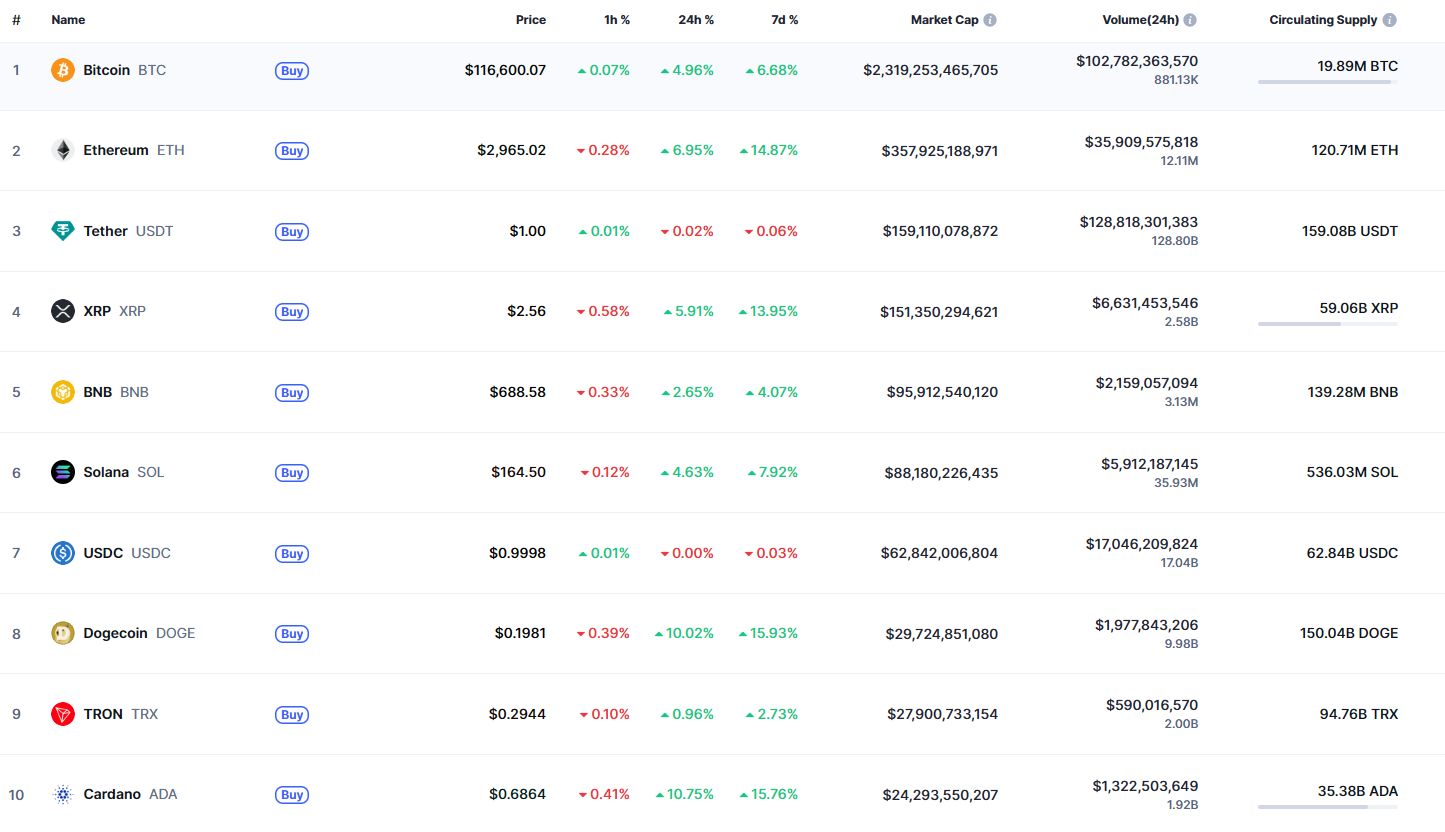Sort table by Volume(24h) header
This screenshot has width=1445, height=832.
click(x=1139, y=20)
